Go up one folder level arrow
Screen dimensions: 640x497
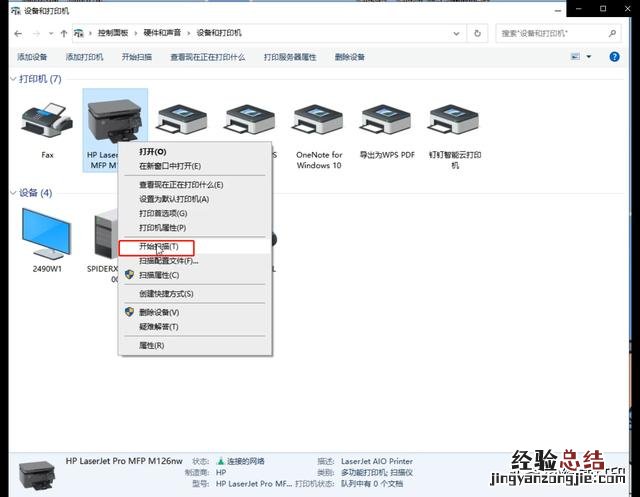coord(64,33)
